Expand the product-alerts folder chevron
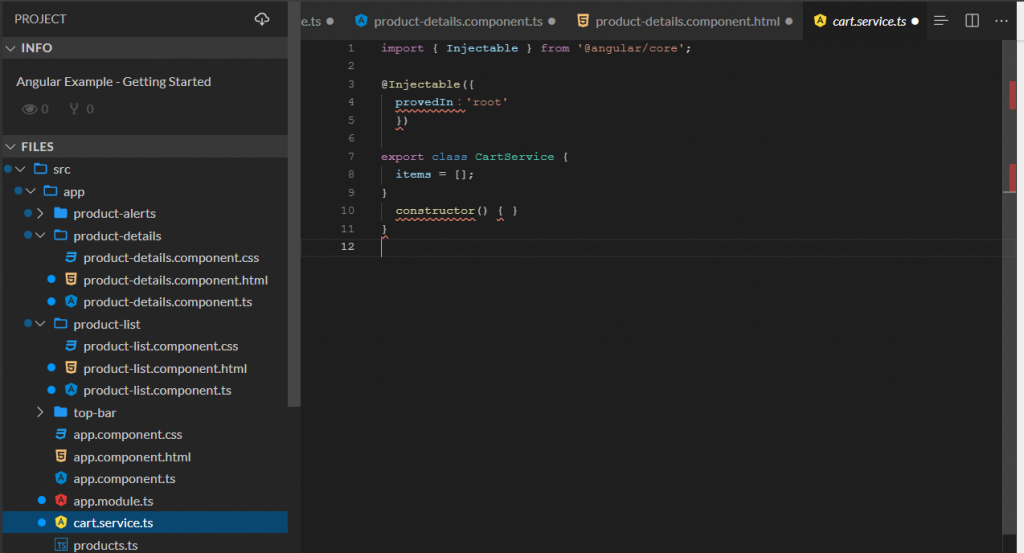The width and height of the screenshot is (1024, 553). [40, 213]
